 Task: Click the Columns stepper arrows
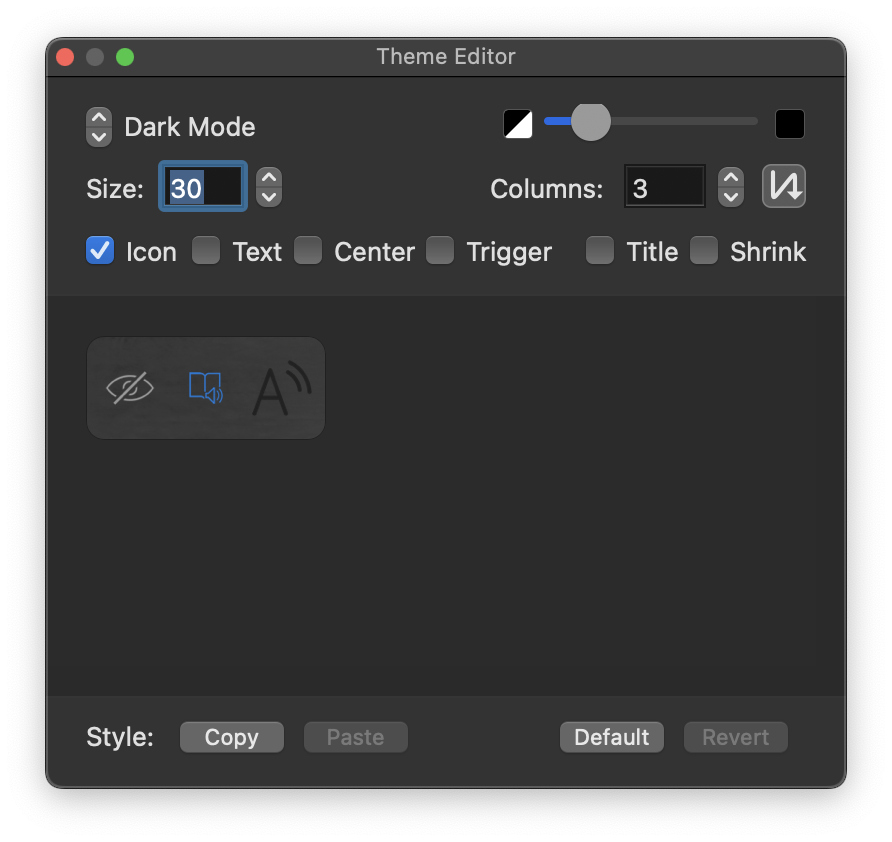(x=731, y=187)
